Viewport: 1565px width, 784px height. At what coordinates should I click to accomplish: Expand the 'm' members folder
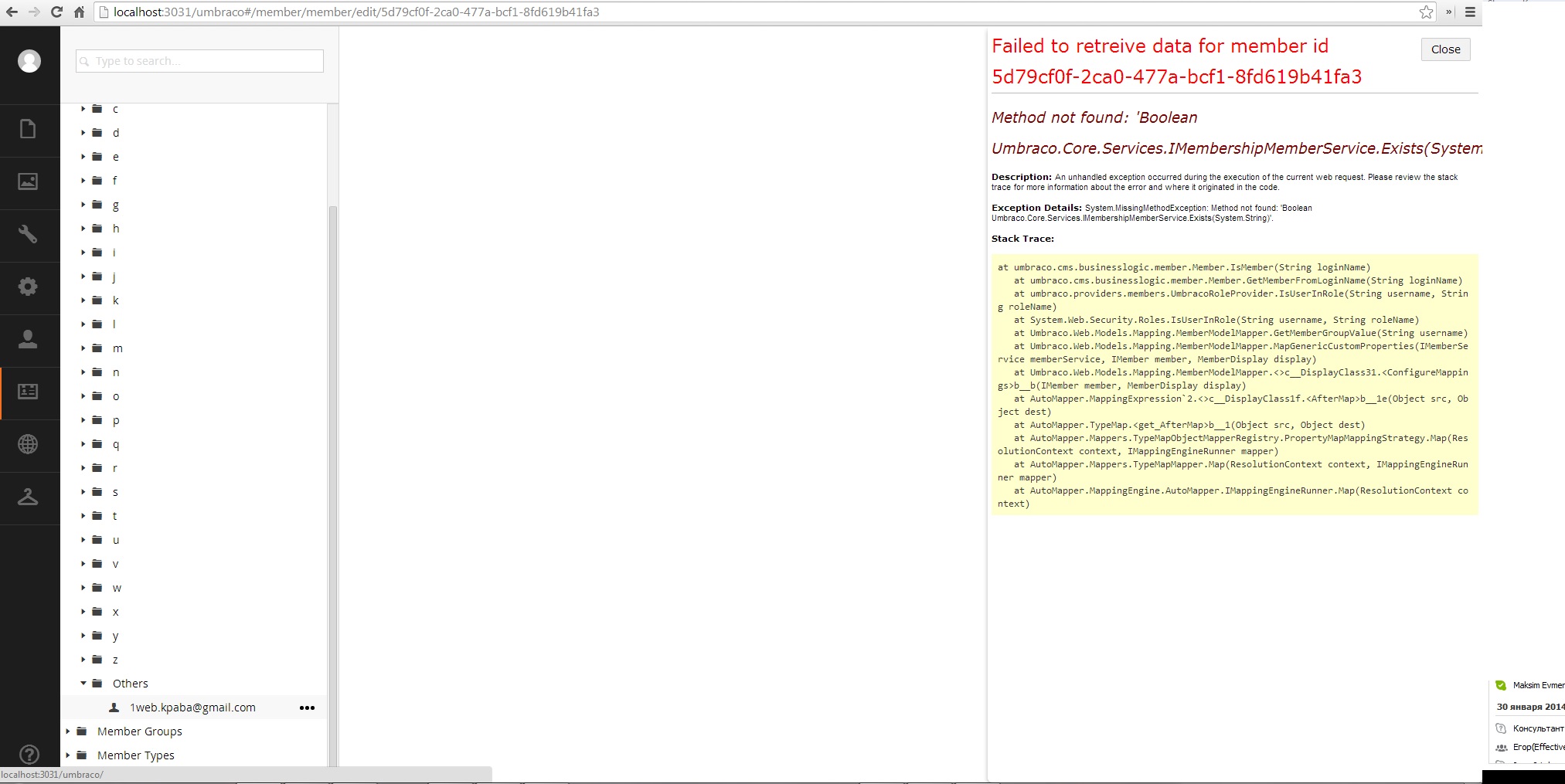(x=83, y=348)
